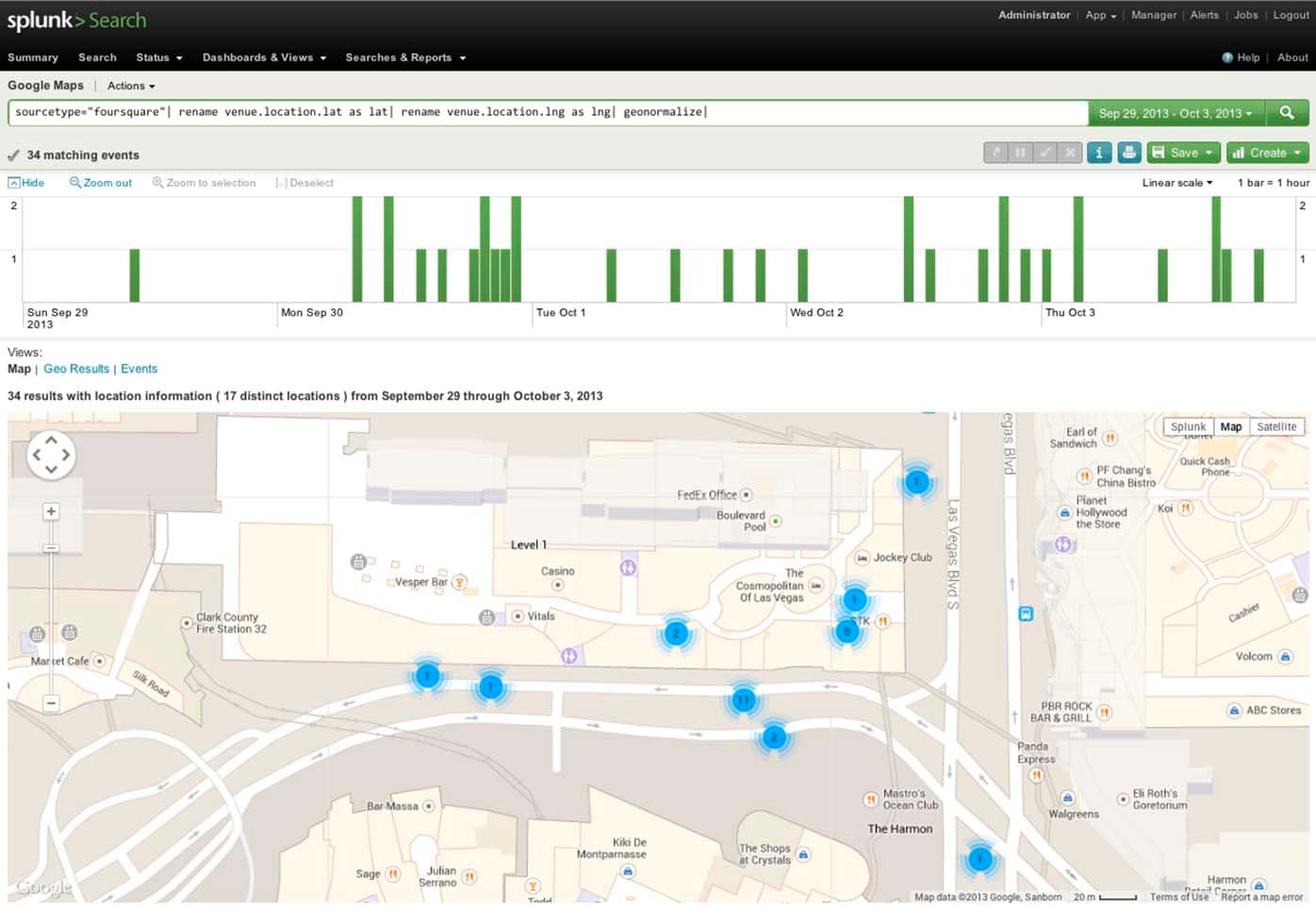This screenshot has width=1316, height=907.
Task: Select the Map map-type button
Action: [1231, 427]
